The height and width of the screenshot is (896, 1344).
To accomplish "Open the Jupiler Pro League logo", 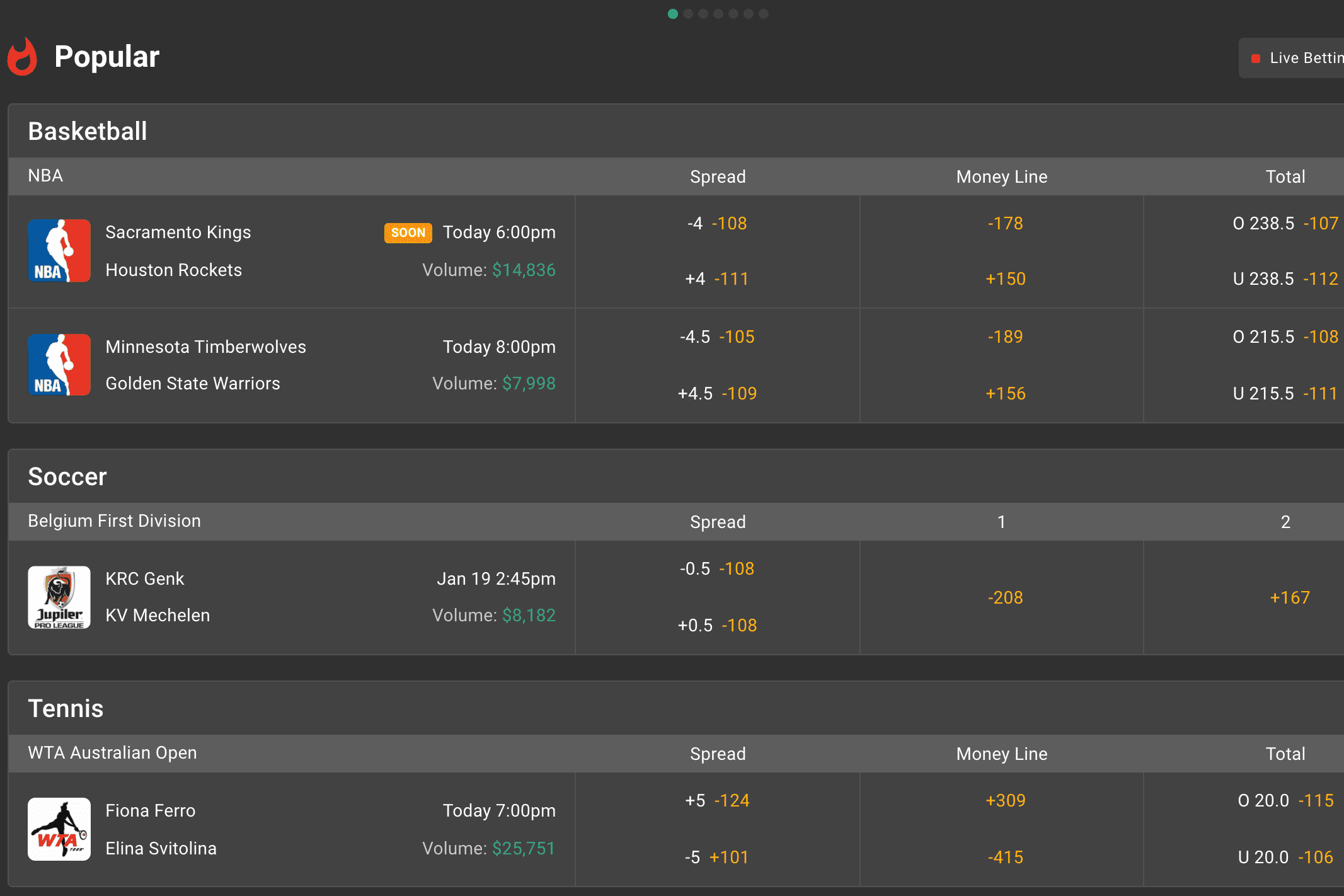I will tap(59, 597).
